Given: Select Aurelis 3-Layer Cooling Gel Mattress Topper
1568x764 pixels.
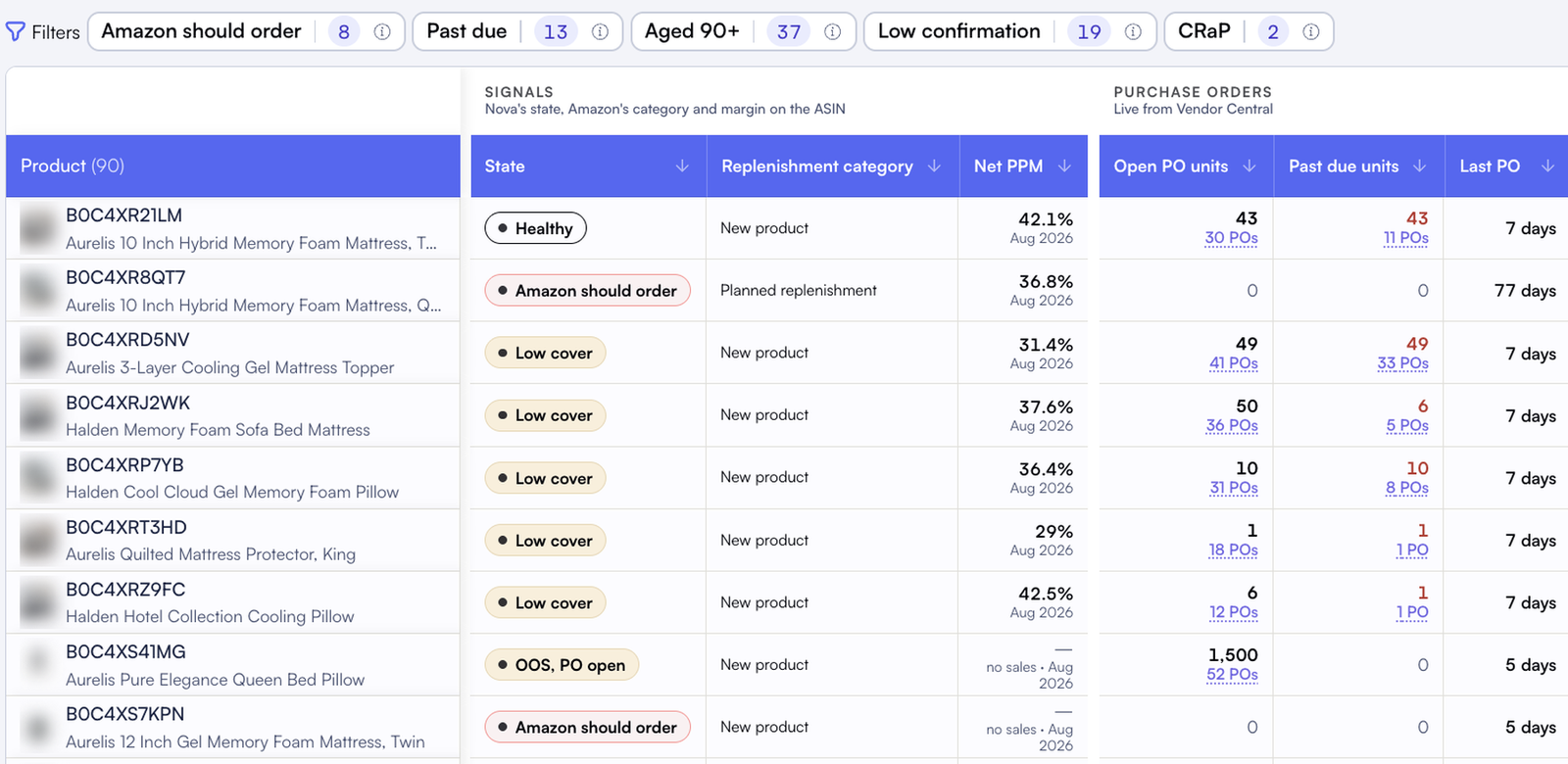Looking at the screenshot, I should point(230,367).
